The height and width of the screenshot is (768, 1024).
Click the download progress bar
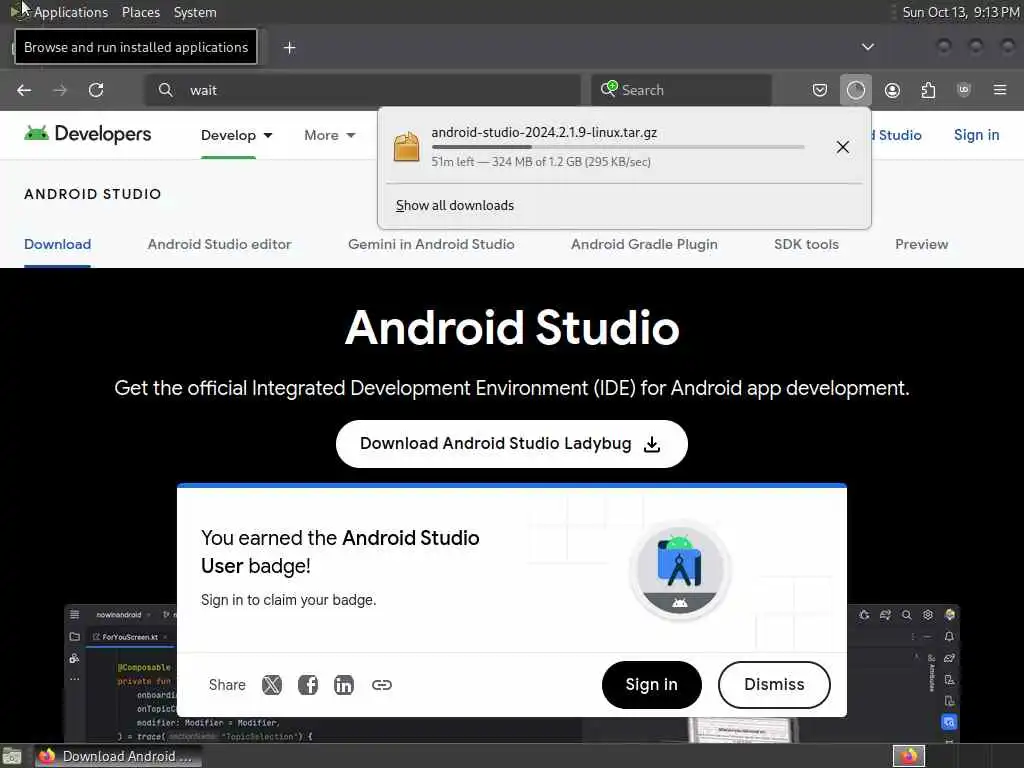tap(618, 147)
